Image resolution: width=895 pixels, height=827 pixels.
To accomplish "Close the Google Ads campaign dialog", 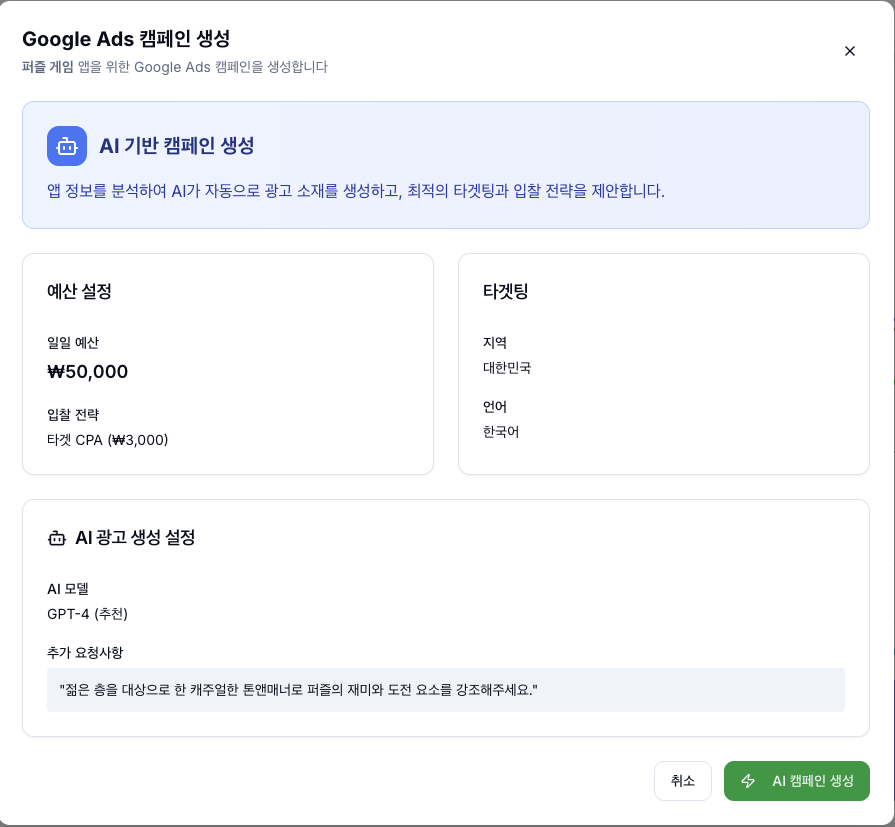I will click(850, 51).
